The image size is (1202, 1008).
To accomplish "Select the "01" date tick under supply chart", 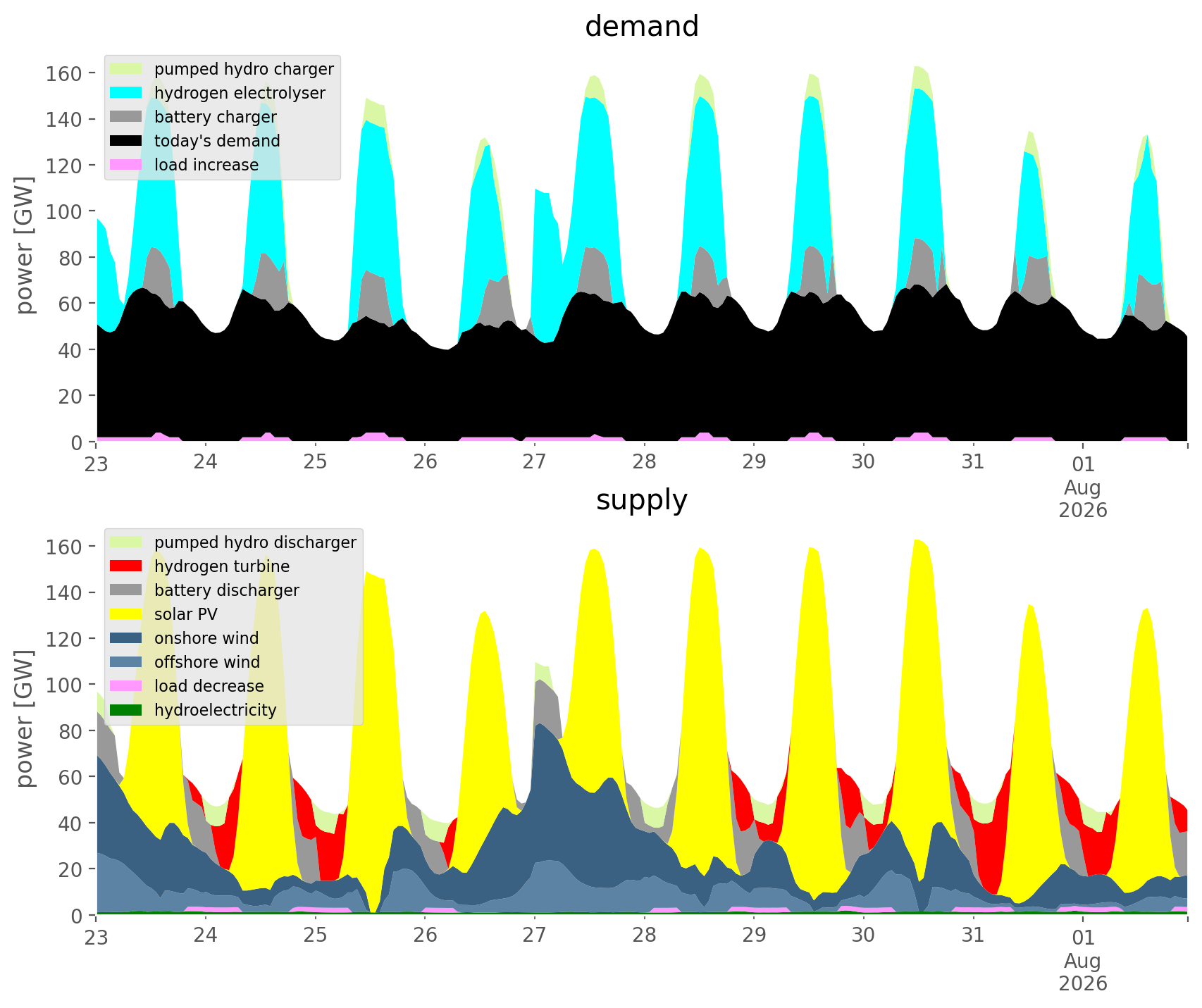I will [1082, 938].
